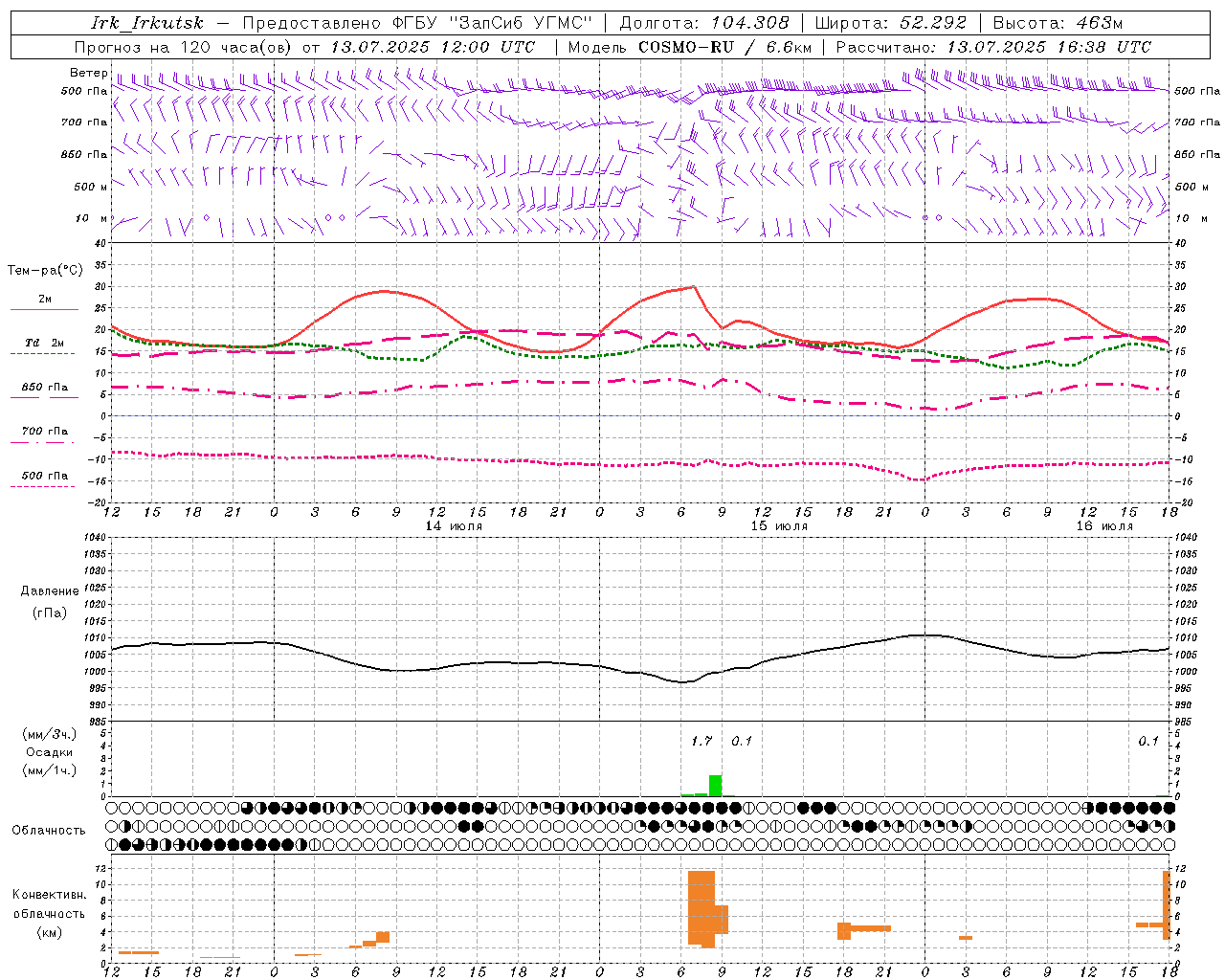Select the 500 гПа temperature legend entry
1225x980 pixels.
(45, 479)
